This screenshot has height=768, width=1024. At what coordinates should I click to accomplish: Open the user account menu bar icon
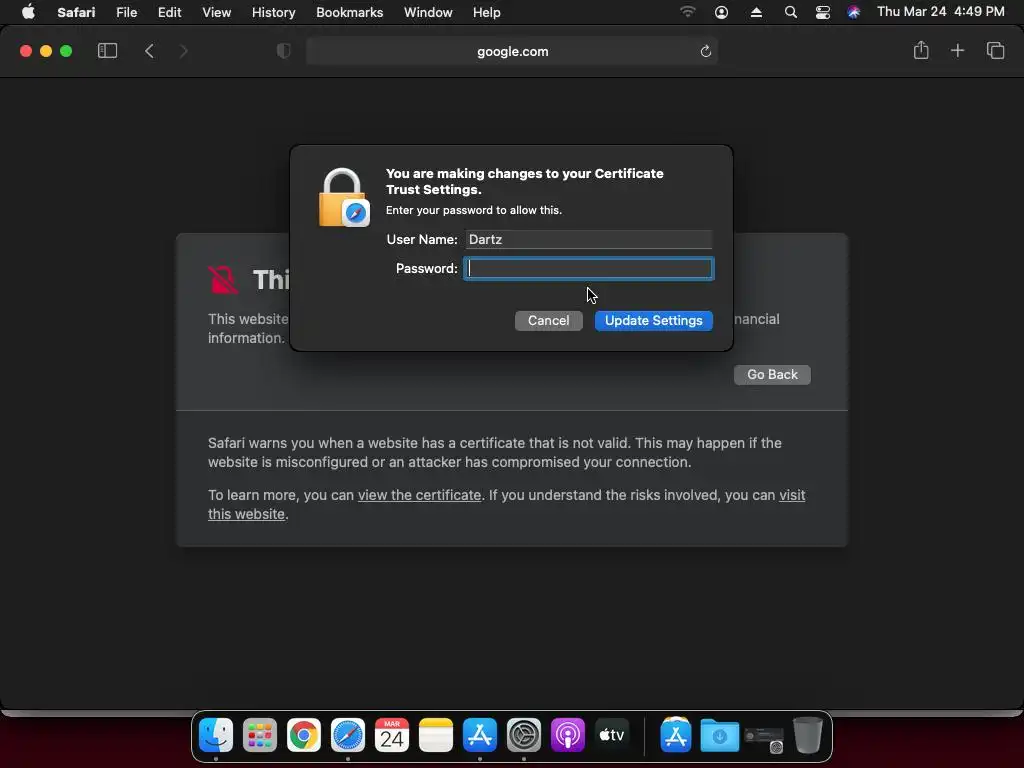[722, 12]
